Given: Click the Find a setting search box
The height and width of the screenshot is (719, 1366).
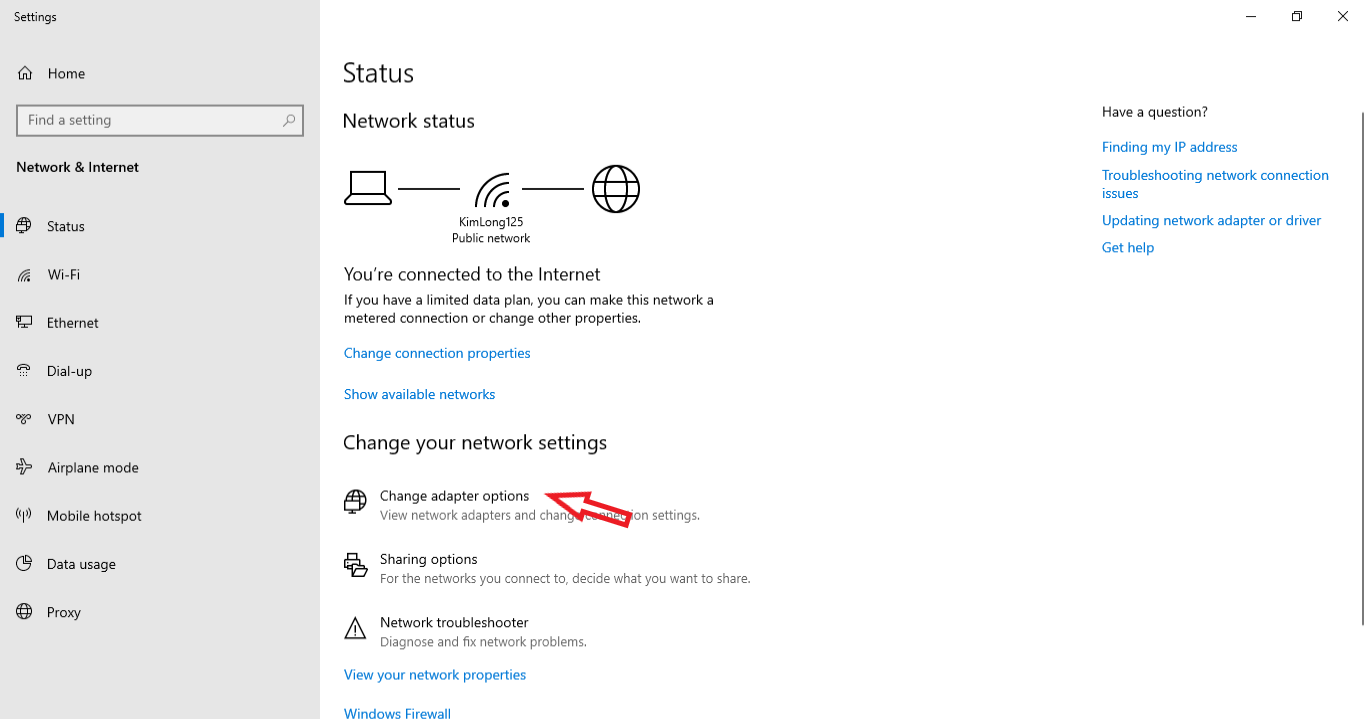Looking at the screenshot, I should pos(160,120).
